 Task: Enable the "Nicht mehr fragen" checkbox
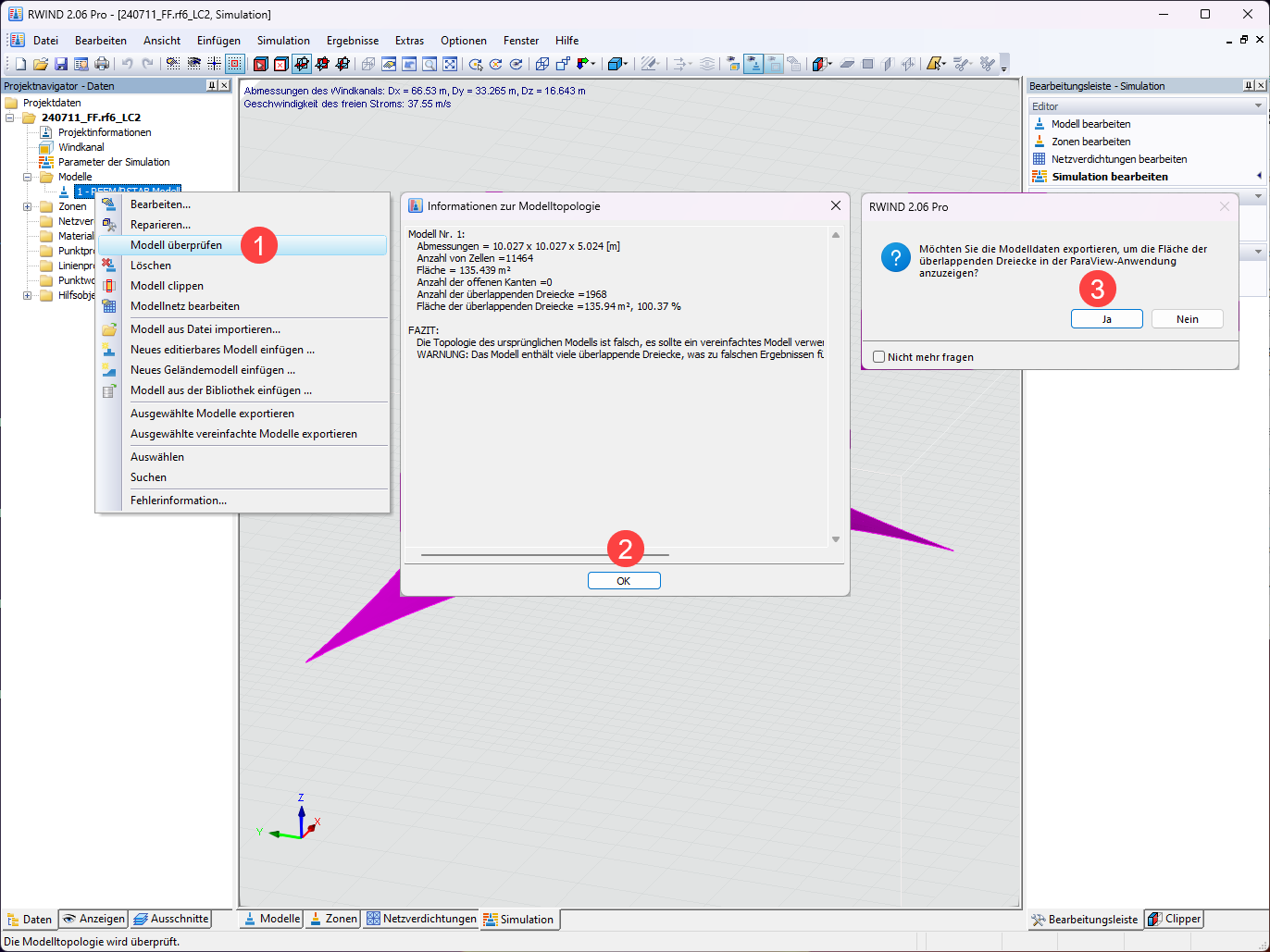pyautogui.click(x=878, y=356)
